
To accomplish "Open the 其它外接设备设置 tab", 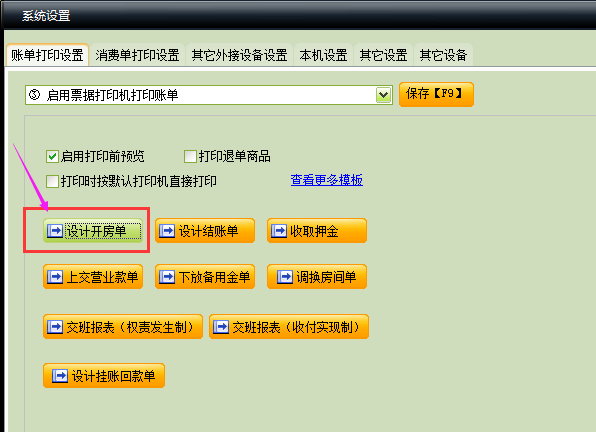I will pyautogui.click(x=239, y=55).
